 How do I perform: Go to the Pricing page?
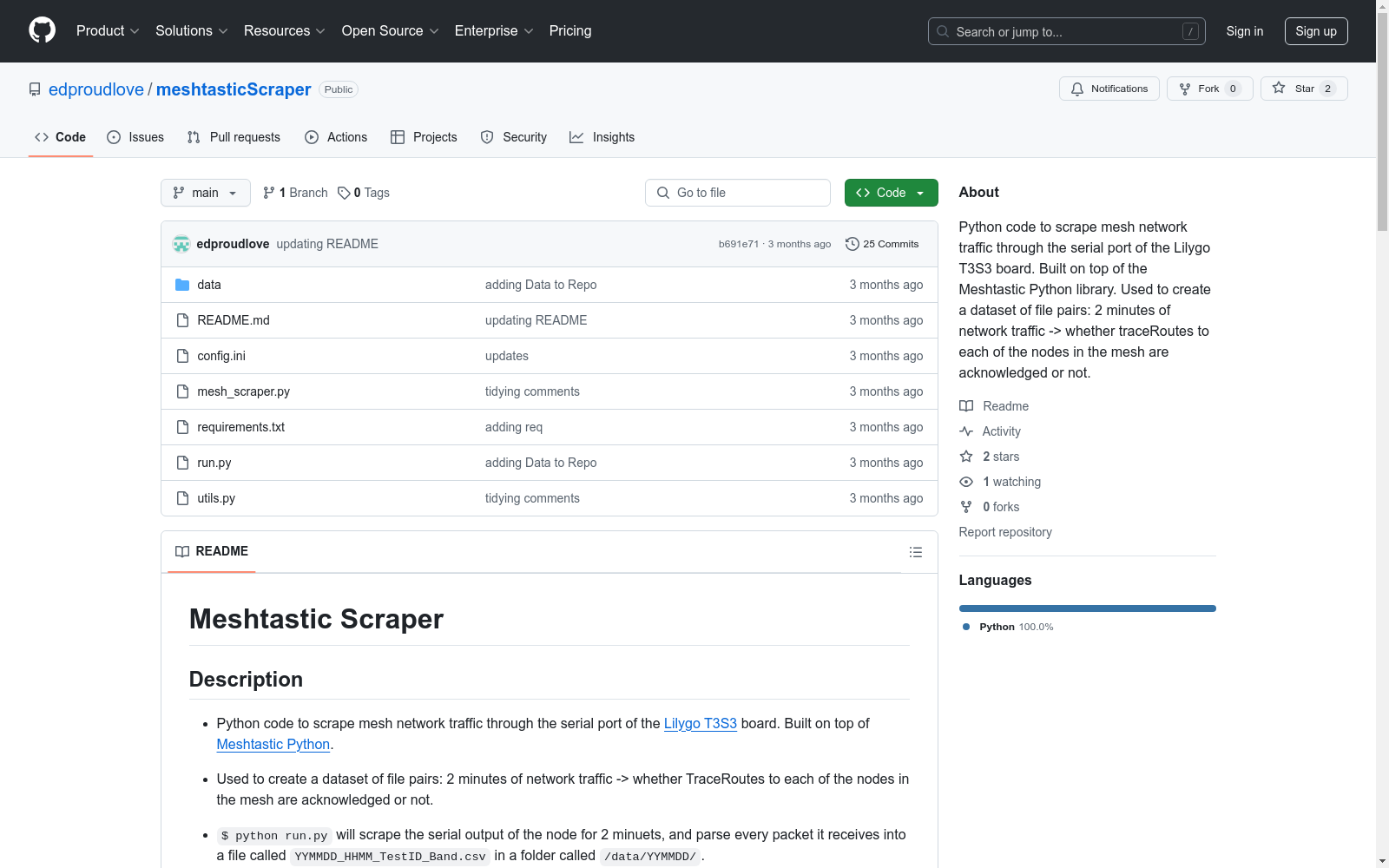click(x=570, y=31)
